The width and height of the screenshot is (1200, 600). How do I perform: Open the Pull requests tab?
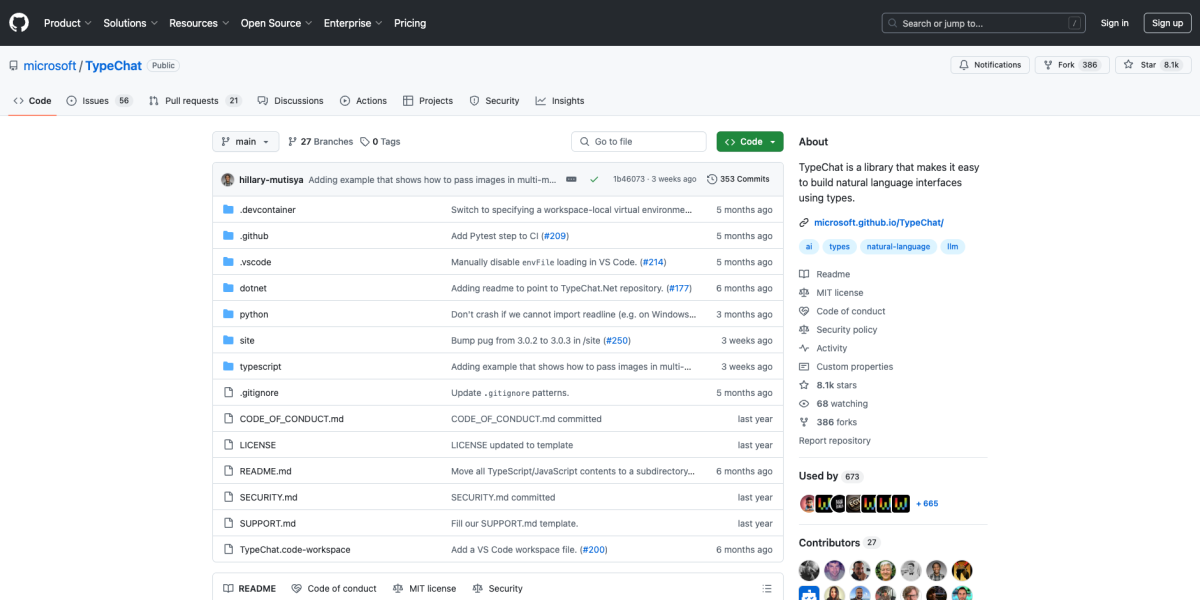point(194,101)
